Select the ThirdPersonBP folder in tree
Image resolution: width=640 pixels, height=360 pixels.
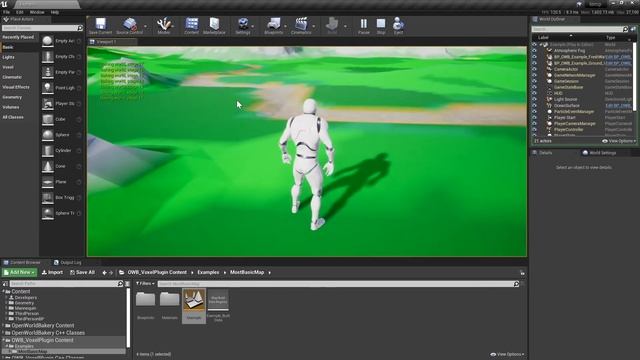[x=29, y=319]
